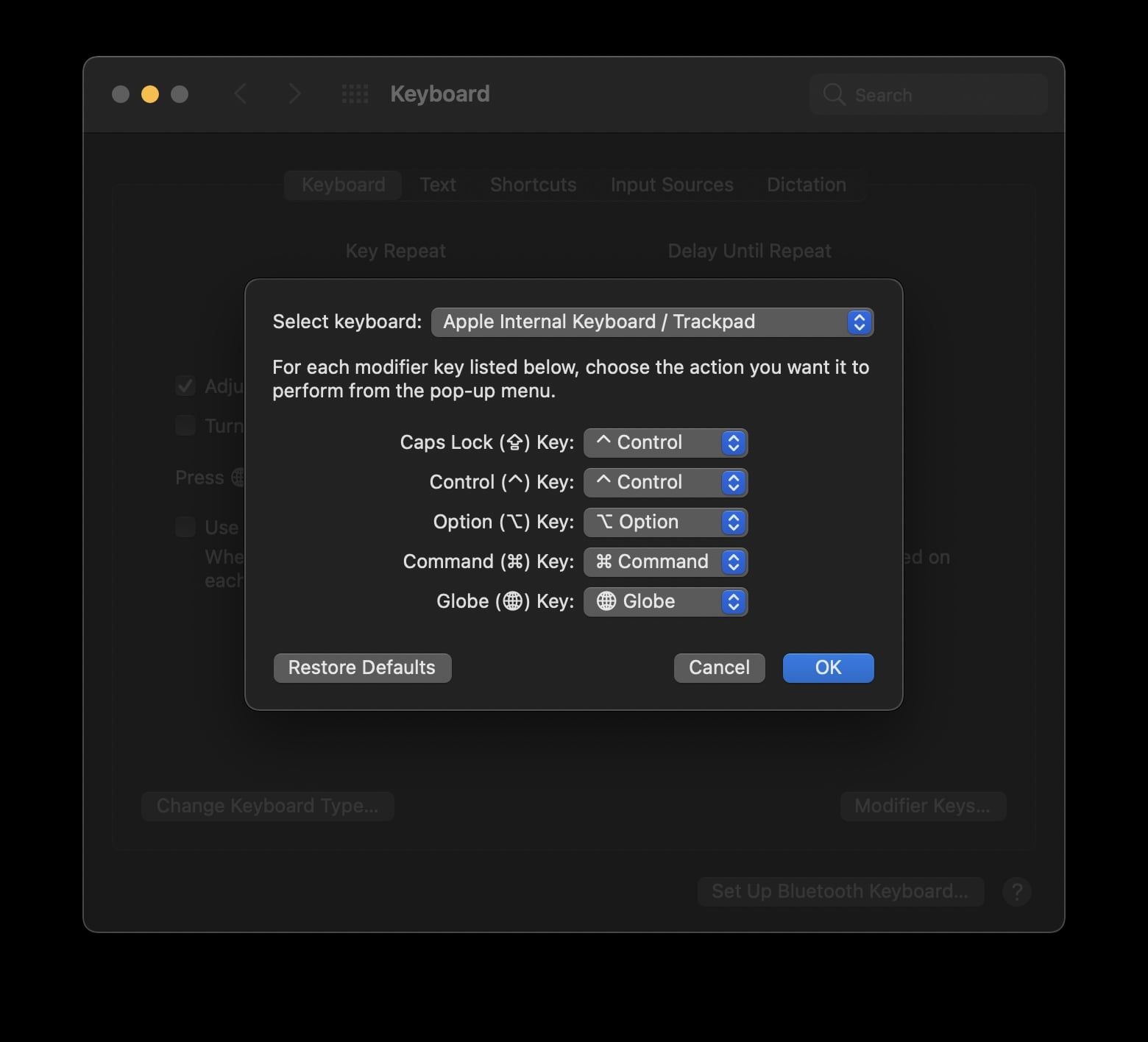Confirm changes with the OK button

pos(828,667)
